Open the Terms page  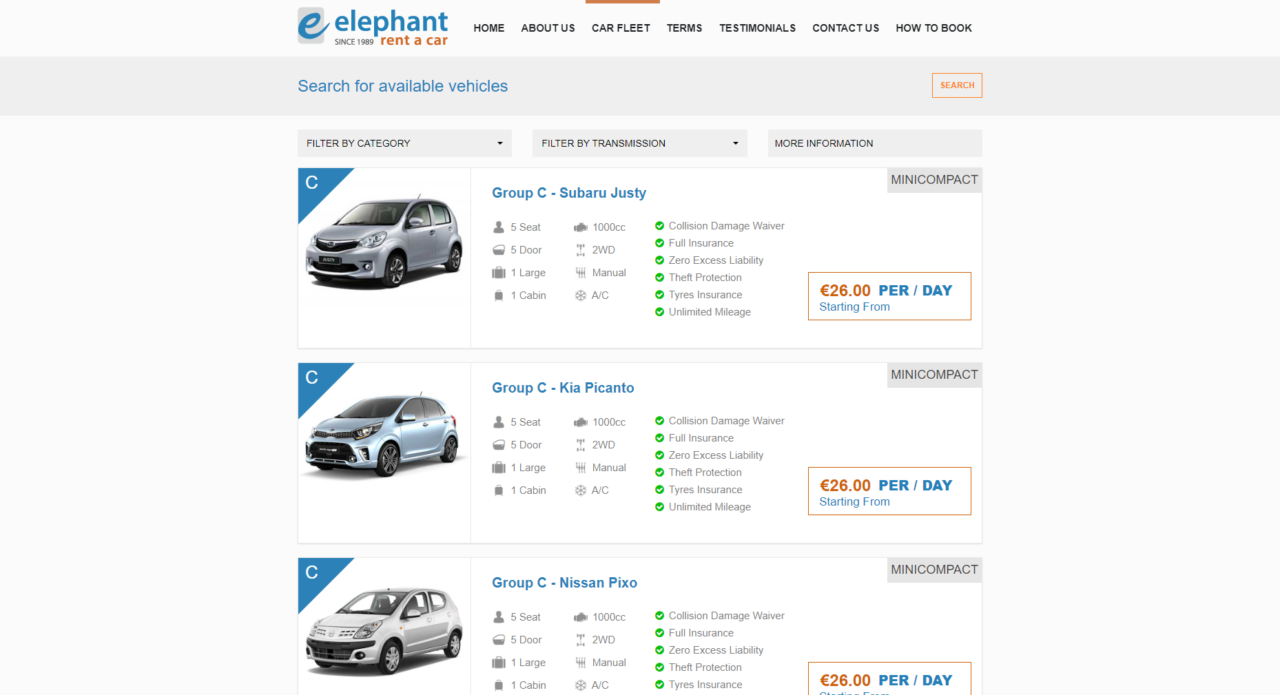pos(685,28)
